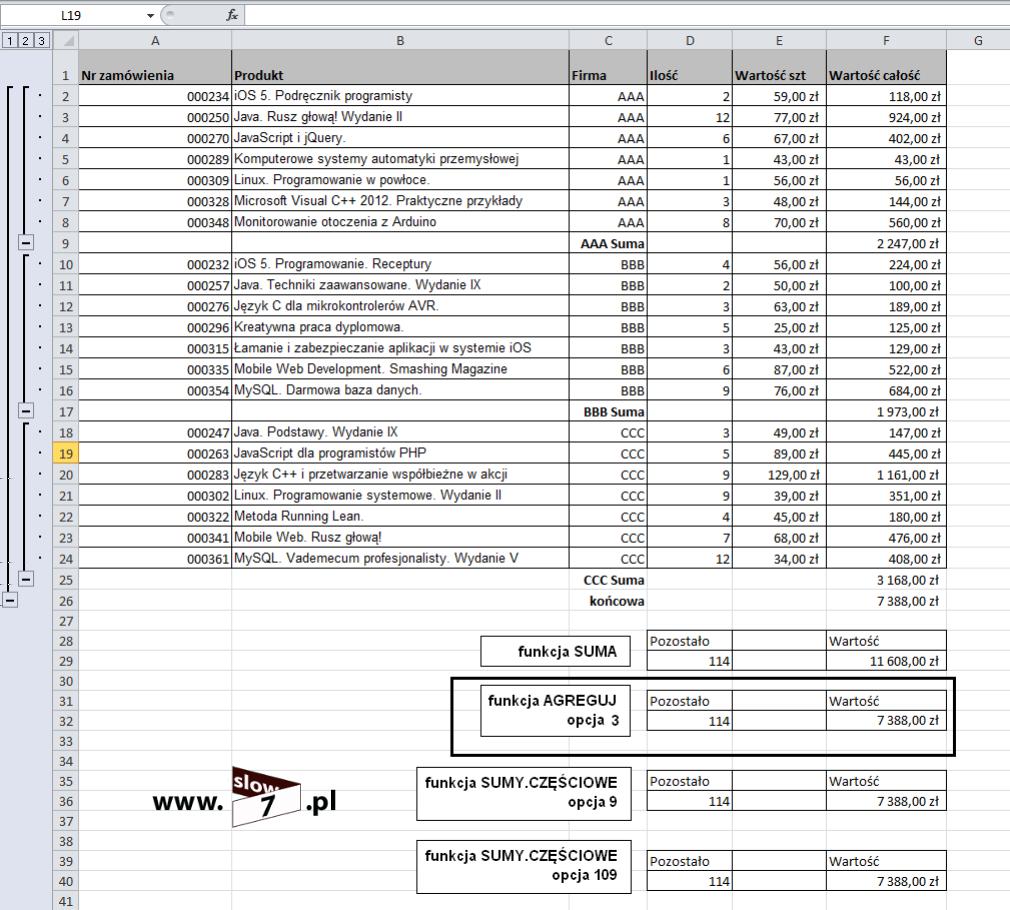Show outline level 3
The height and width of the screenshot is (910, 1010).
[41, 41]
